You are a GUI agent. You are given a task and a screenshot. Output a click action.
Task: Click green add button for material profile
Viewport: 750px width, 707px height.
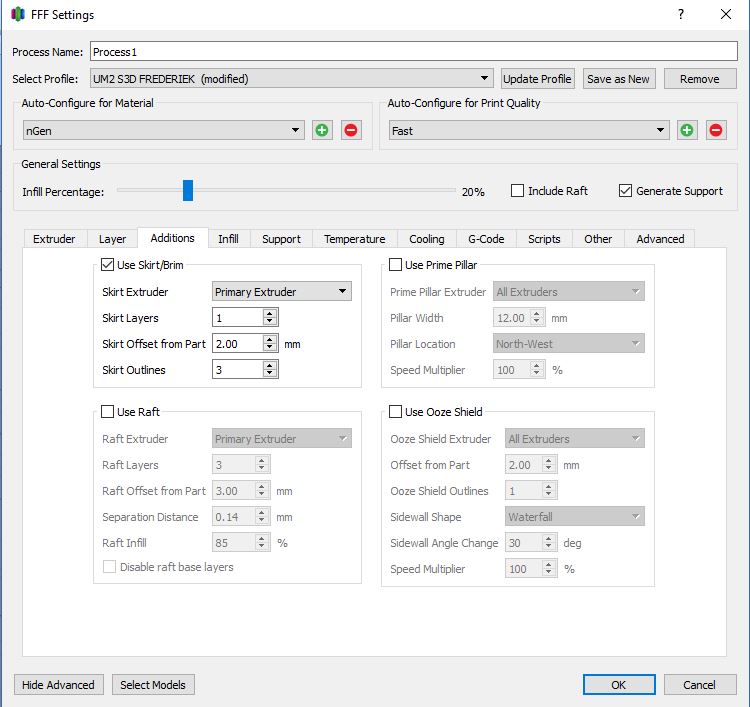pos(322,130)
